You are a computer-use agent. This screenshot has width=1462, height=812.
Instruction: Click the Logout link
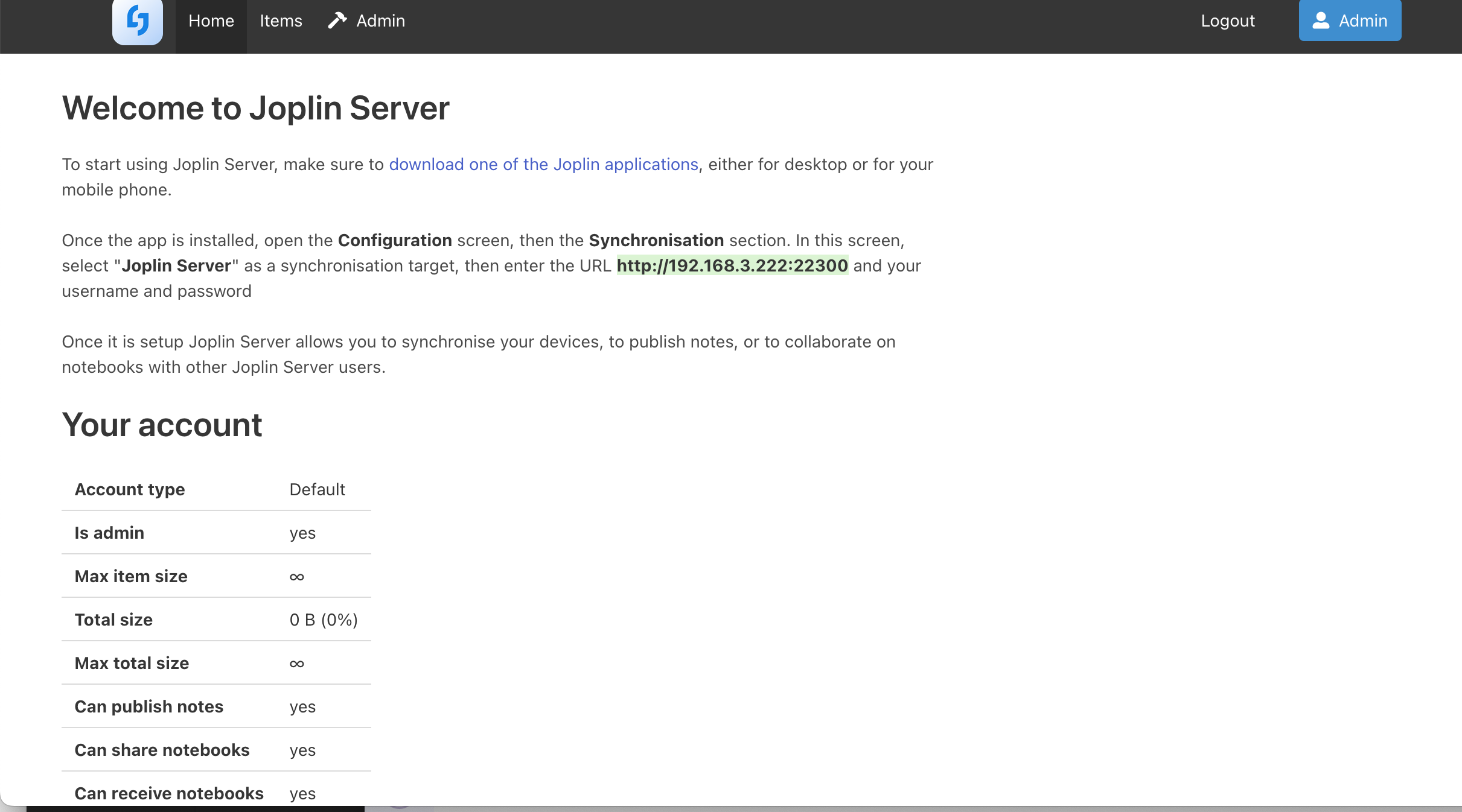tap(1228, 21)
